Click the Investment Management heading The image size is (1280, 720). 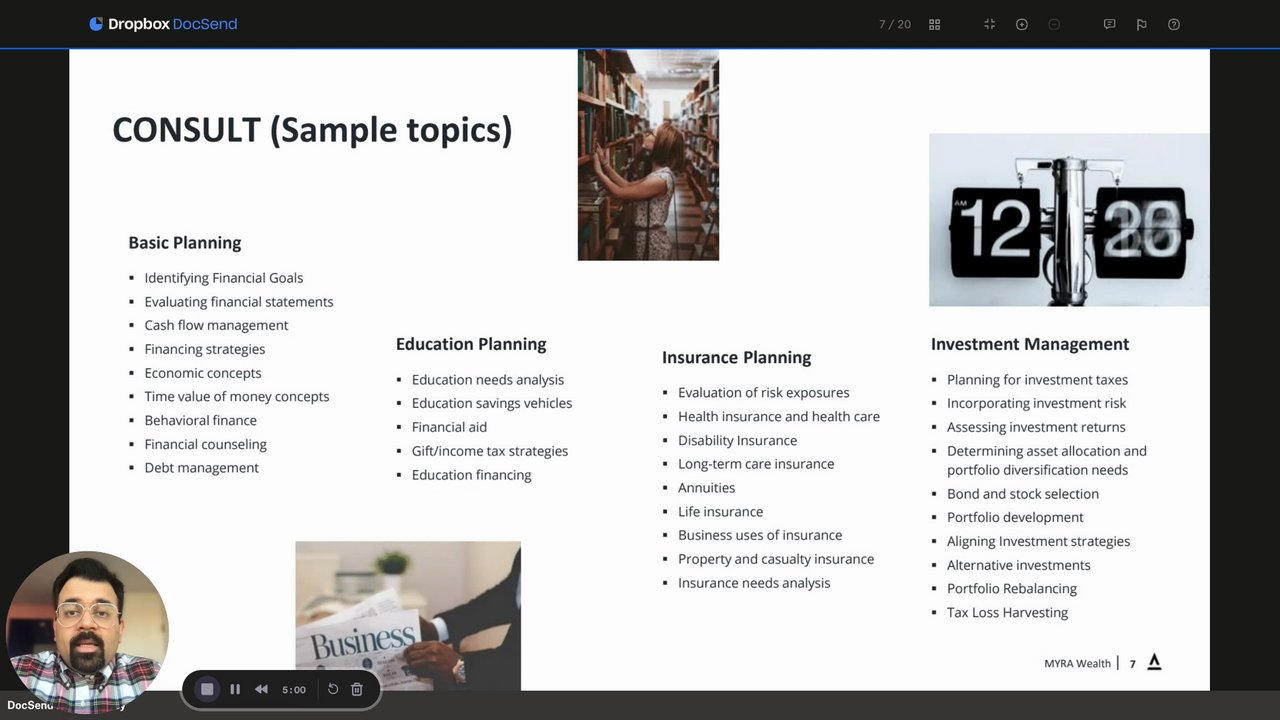point(1030,344)
